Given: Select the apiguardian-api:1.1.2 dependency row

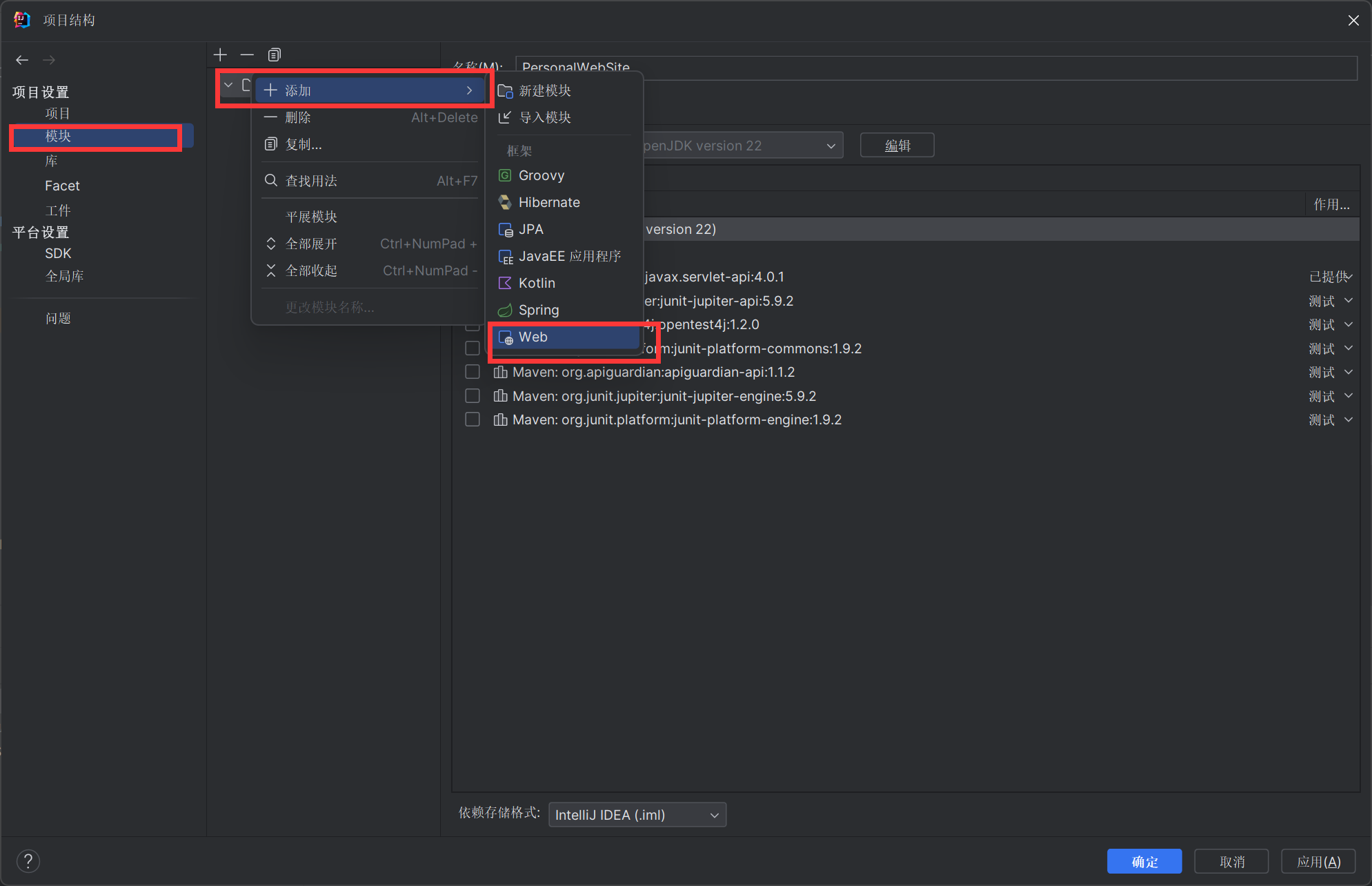Looking at the screenshot, I should coord(906,372).
